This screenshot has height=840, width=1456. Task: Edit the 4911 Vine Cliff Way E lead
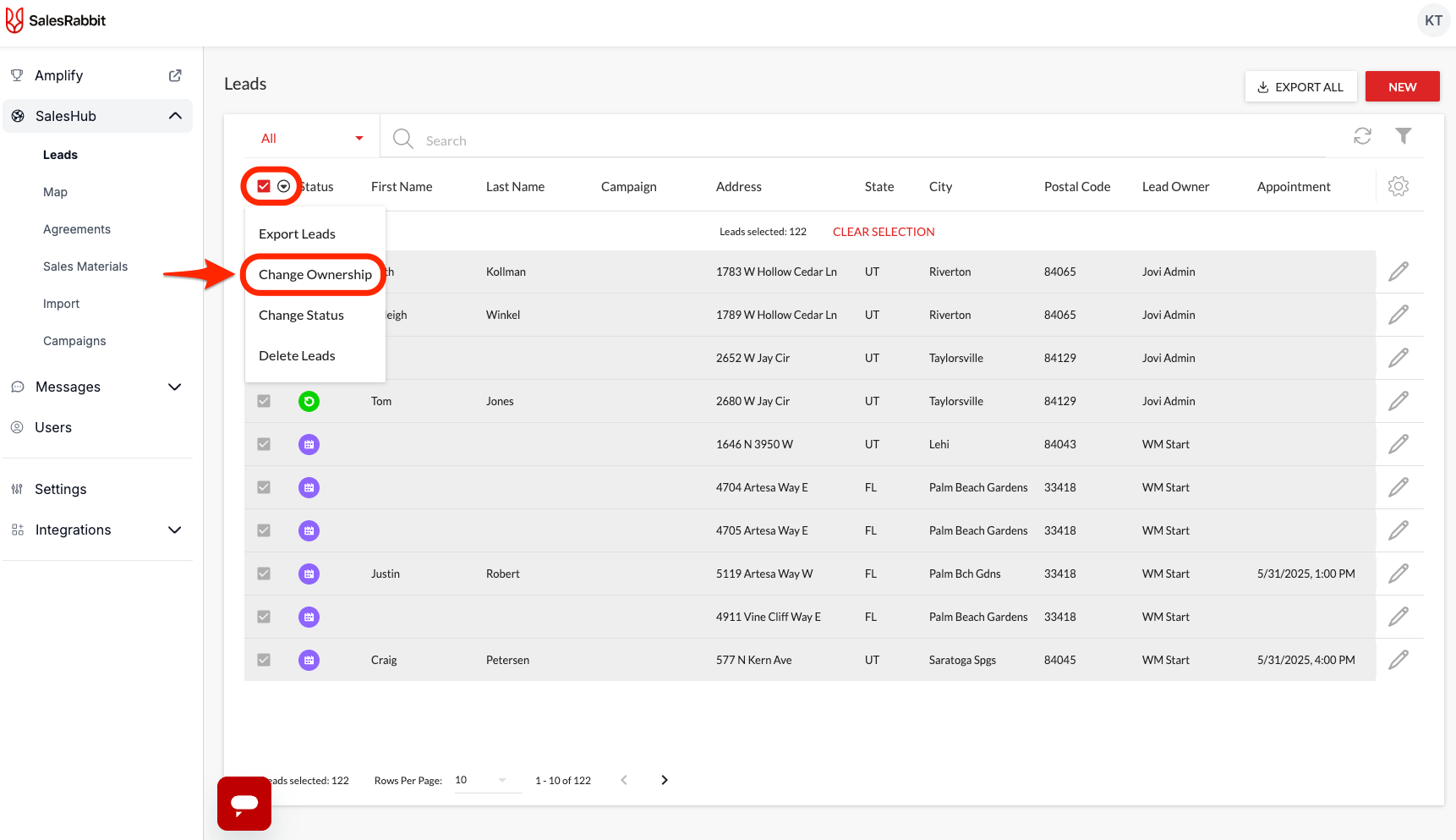tap(1399, 617)
